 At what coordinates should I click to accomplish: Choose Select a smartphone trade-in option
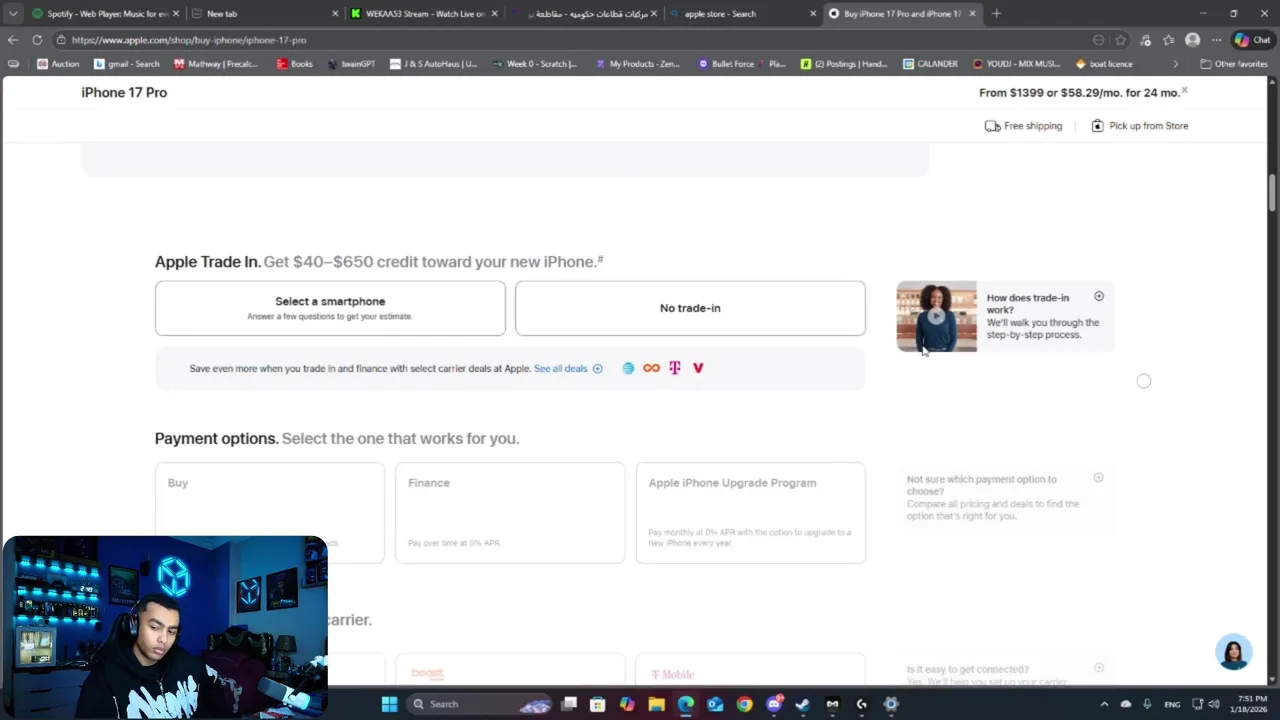pyautogui.click(x=330, y=308)
